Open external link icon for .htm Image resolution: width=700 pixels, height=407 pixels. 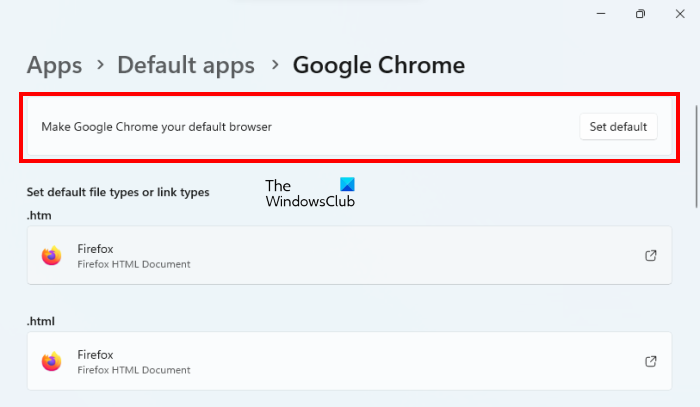651,255
